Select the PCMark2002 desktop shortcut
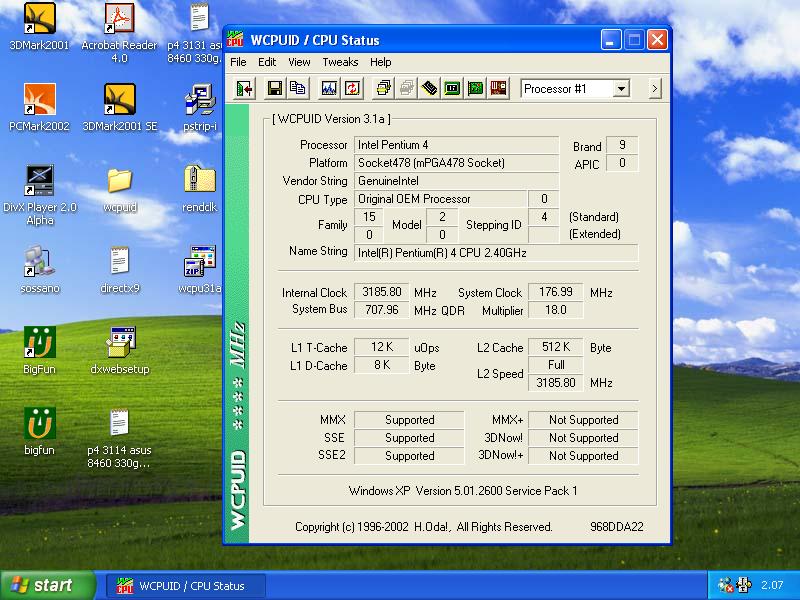 coord(39,108)
